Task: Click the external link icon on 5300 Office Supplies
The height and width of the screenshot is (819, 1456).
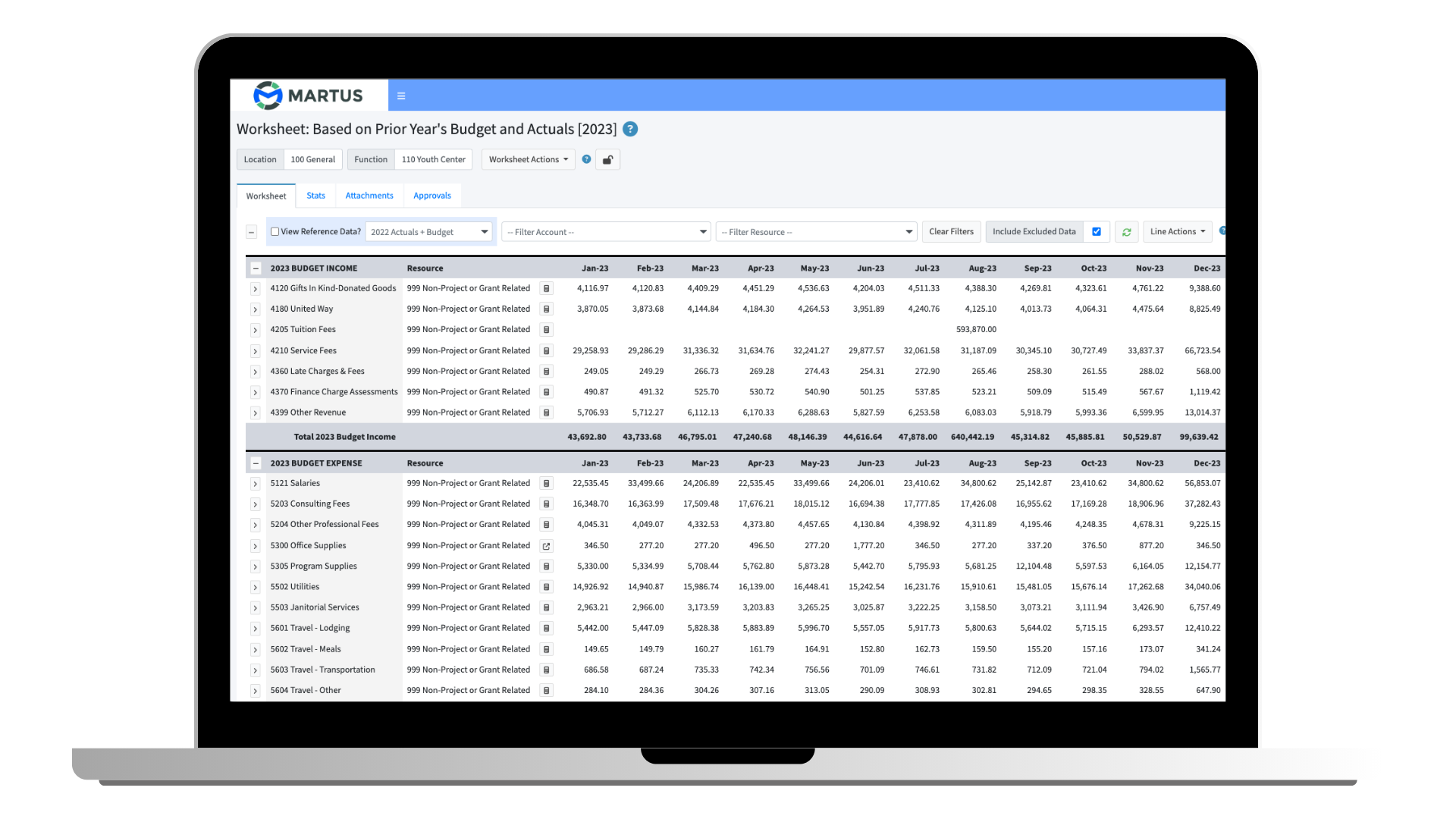Action: click(546, 545)
